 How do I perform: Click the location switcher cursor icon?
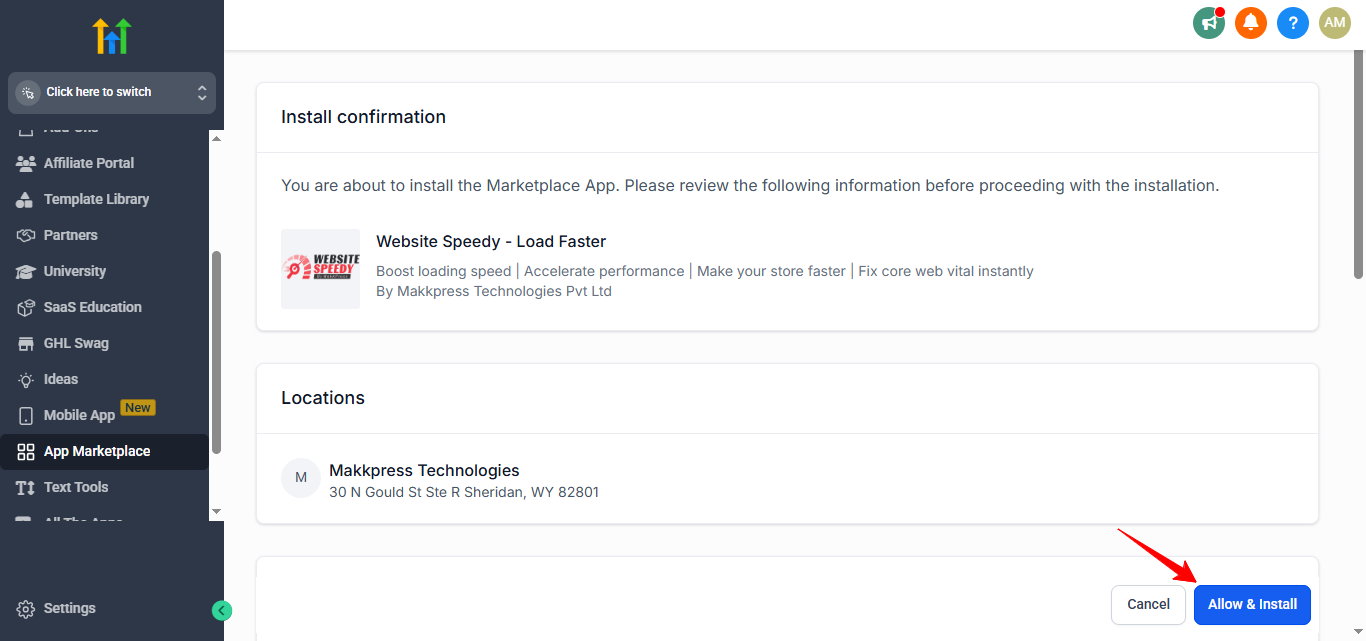pos(28,92)
